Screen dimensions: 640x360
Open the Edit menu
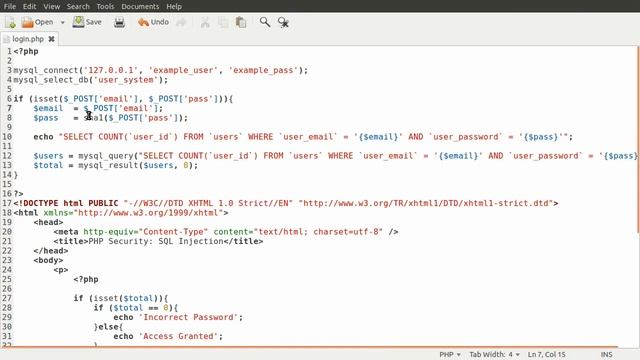coord(29,7)
